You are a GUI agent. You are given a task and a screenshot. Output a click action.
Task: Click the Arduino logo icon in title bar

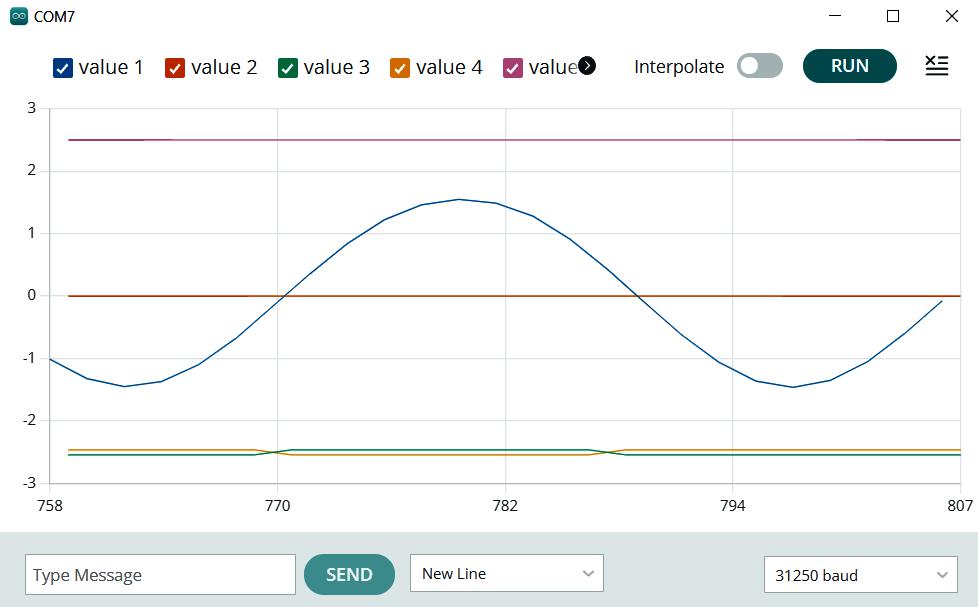click(x=19, y=17)
